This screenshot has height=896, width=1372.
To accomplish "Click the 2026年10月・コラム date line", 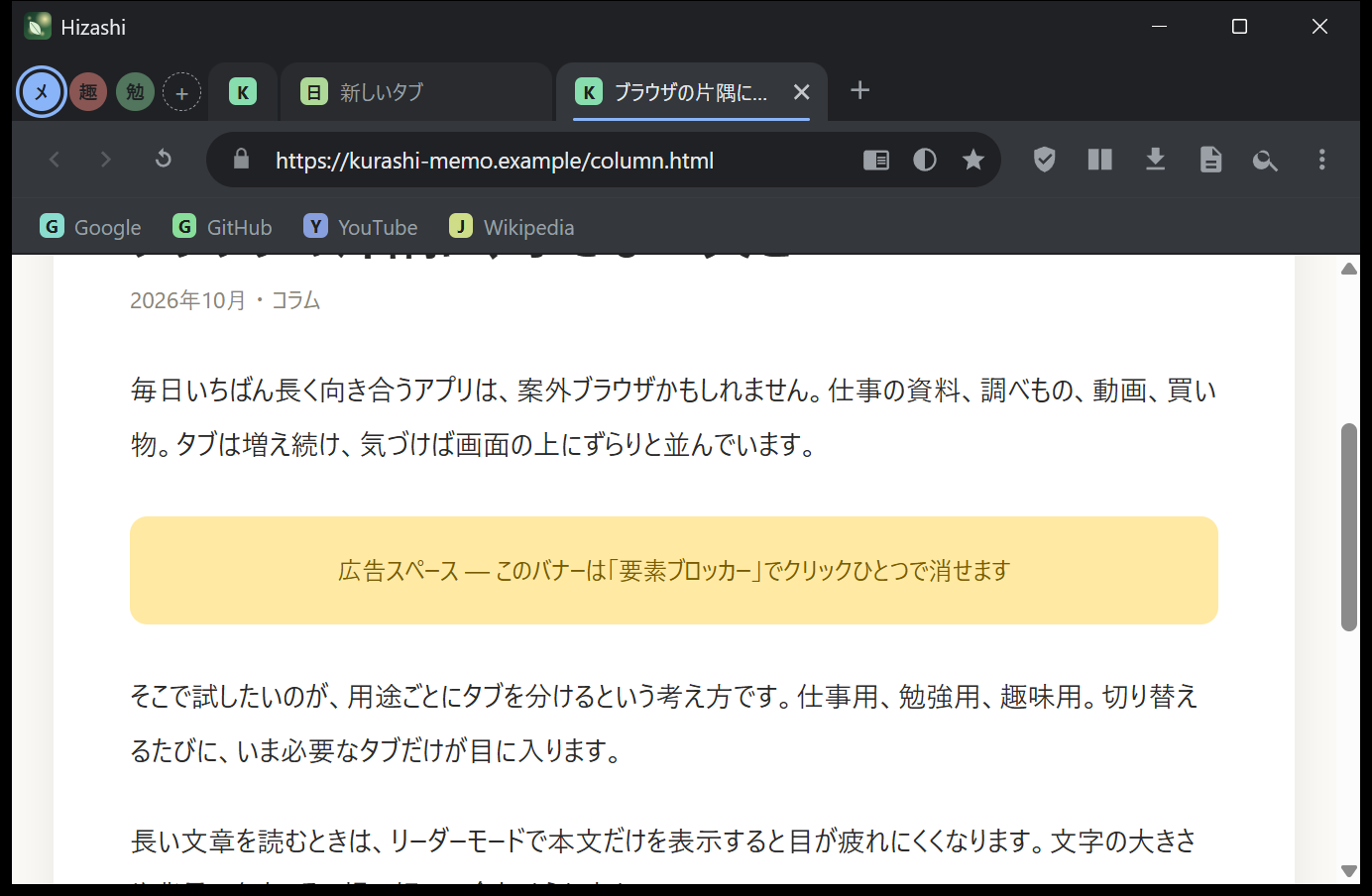I will tap(225, 300).
